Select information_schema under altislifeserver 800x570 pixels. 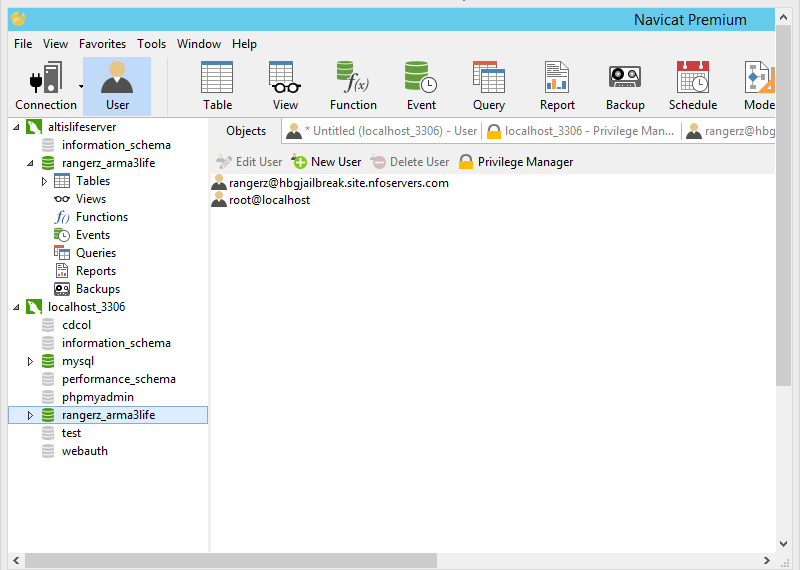pos(116,145)
